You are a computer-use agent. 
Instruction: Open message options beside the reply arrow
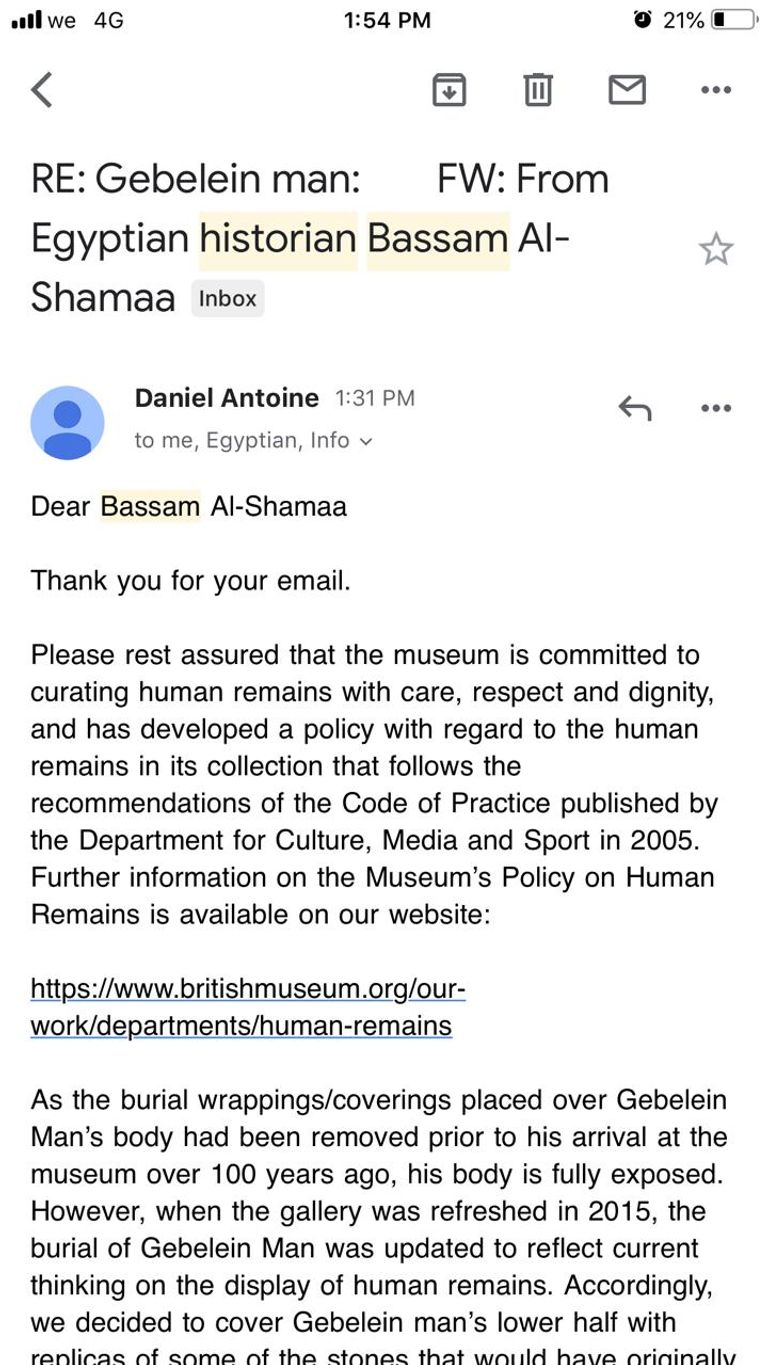pos(716,408)
